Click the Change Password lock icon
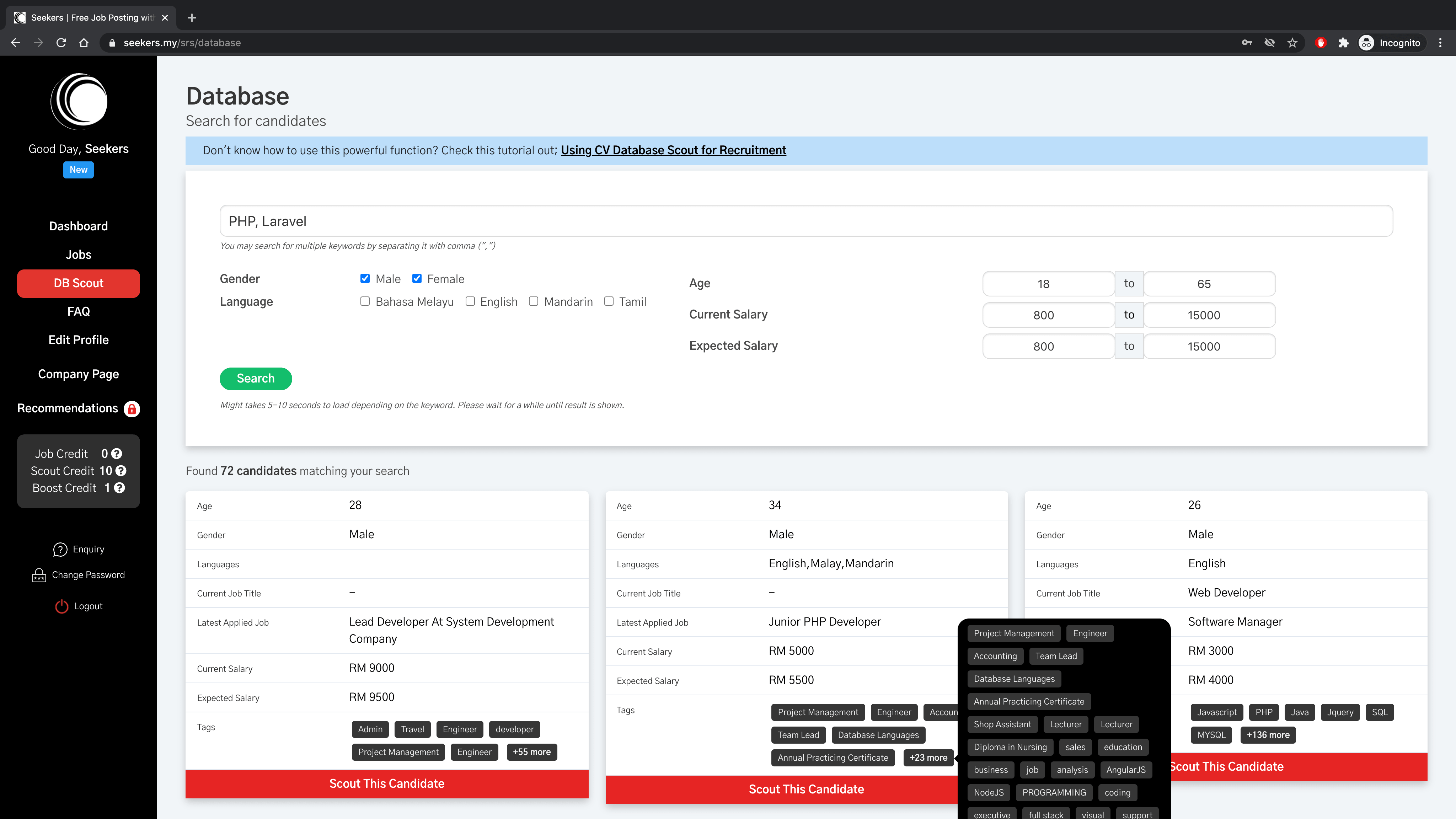The width and height of the screenshot is (1456, 819). click(39, 575)
